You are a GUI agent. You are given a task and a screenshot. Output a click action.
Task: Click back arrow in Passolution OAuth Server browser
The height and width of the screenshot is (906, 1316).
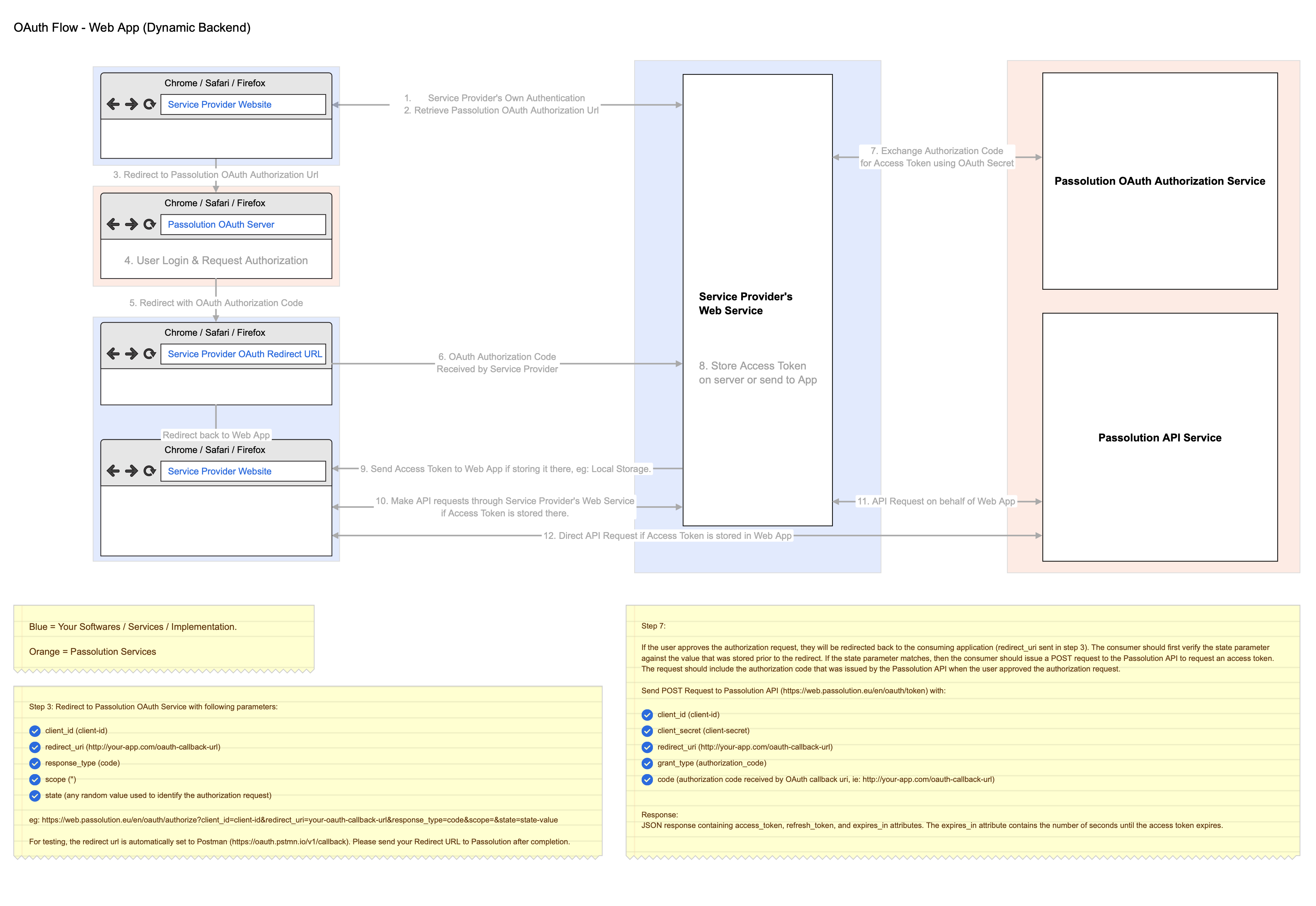(113, 224)
